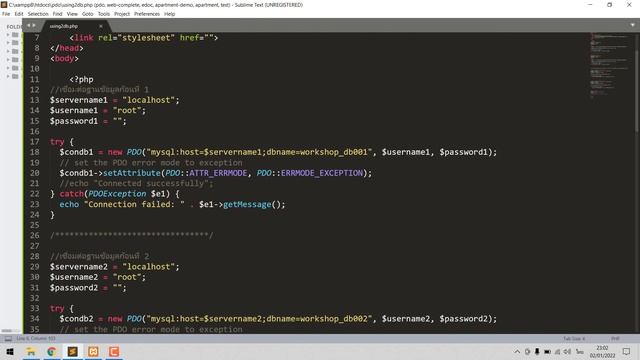Click the $servername2 assignment line
This screenshot has width=640, height=360.
coord(115,267)
